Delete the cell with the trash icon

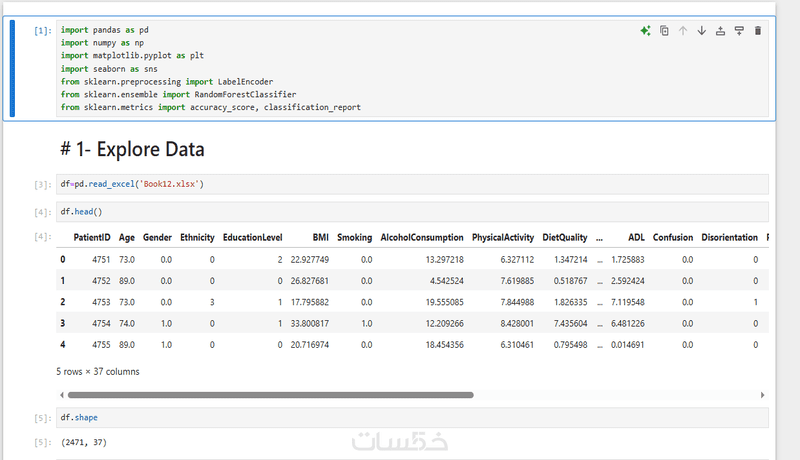point(758,31)
